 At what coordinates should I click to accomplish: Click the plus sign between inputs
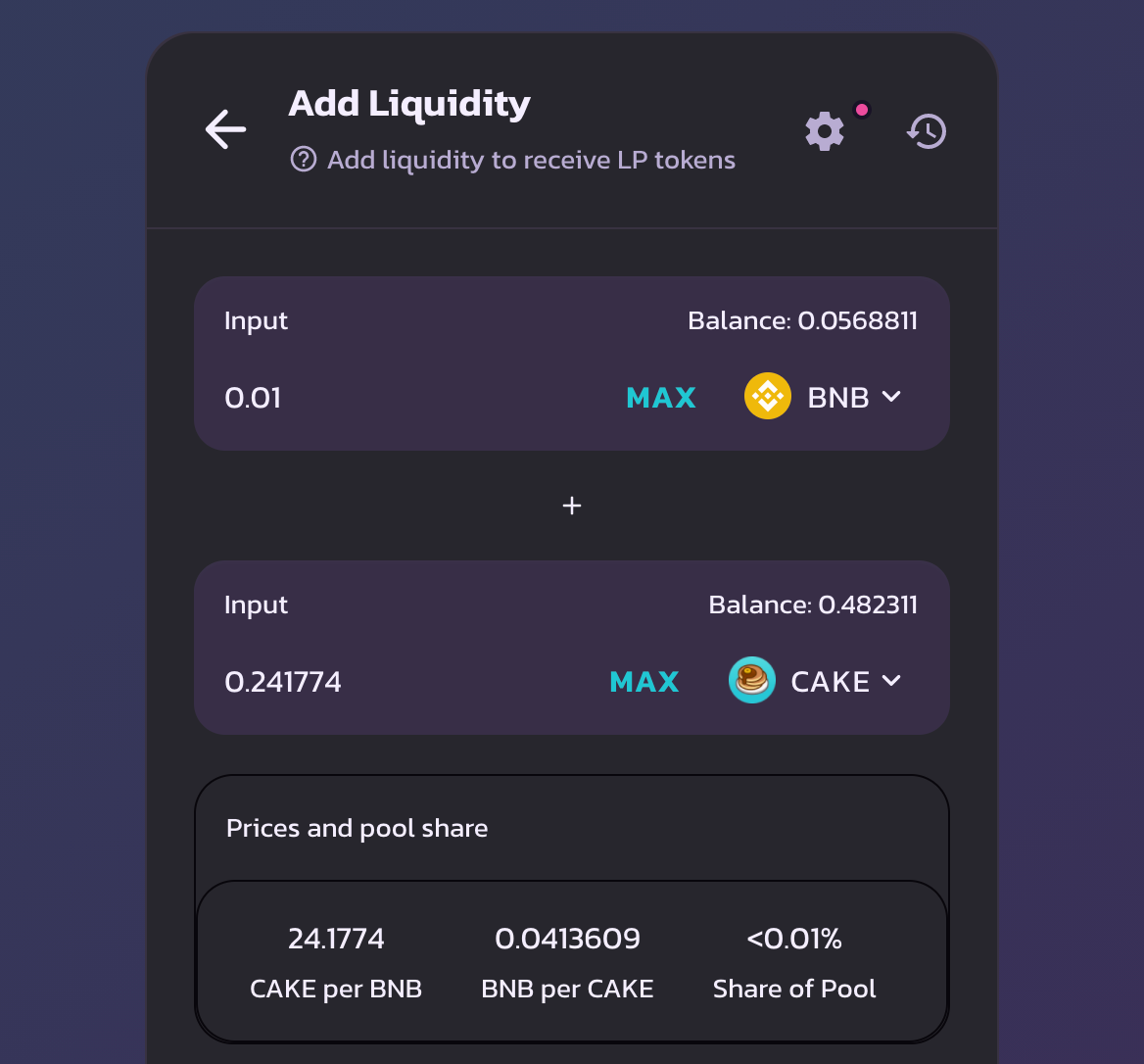click(x=572, y=506)
